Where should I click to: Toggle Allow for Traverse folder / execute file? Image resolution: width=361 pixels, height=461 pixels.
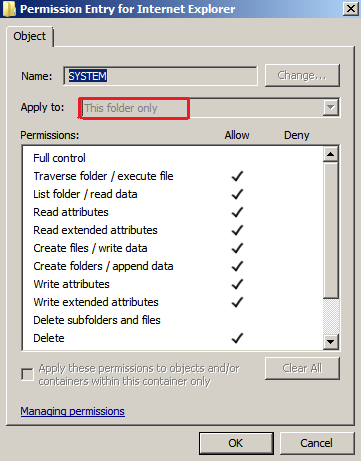(237, 176)
